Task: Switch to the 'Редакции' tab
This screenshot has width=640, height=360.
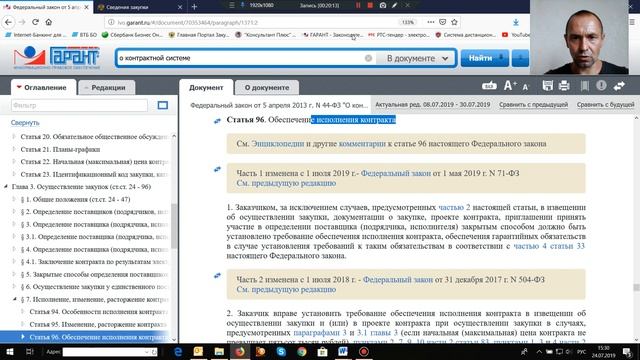Action: pos(107,87)
